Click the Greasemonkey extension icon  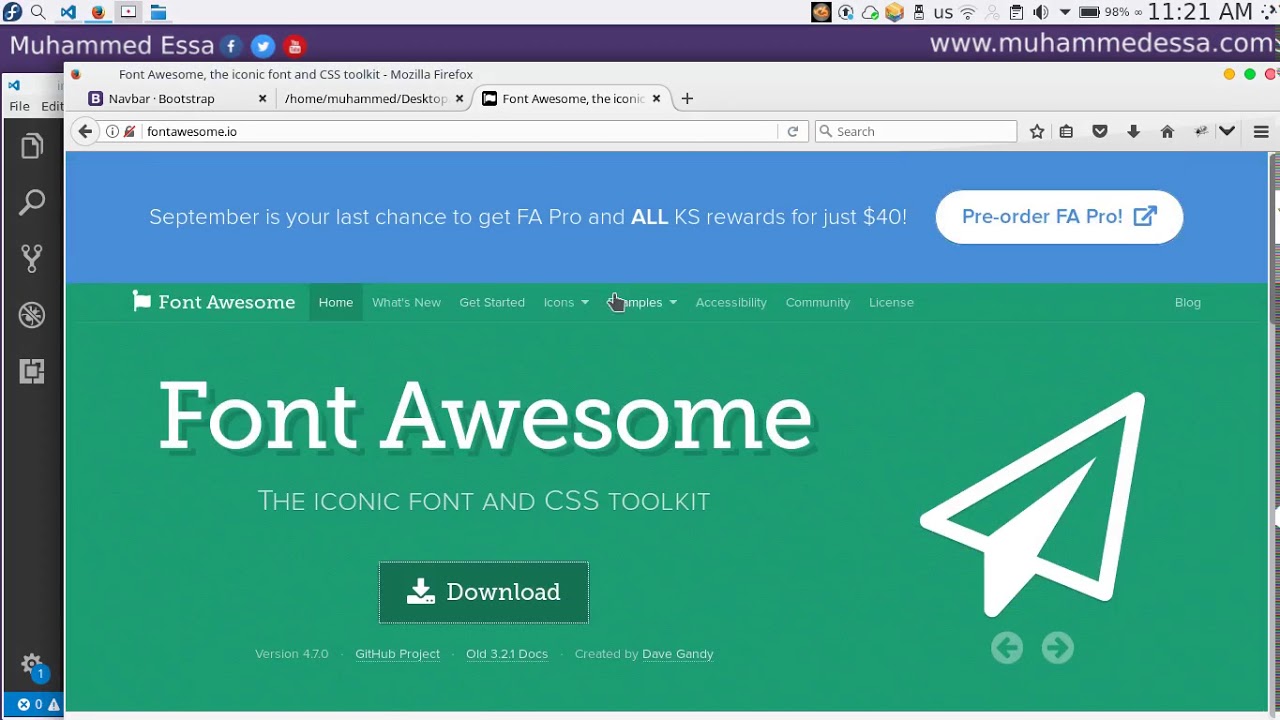[x=1201, y=131]
